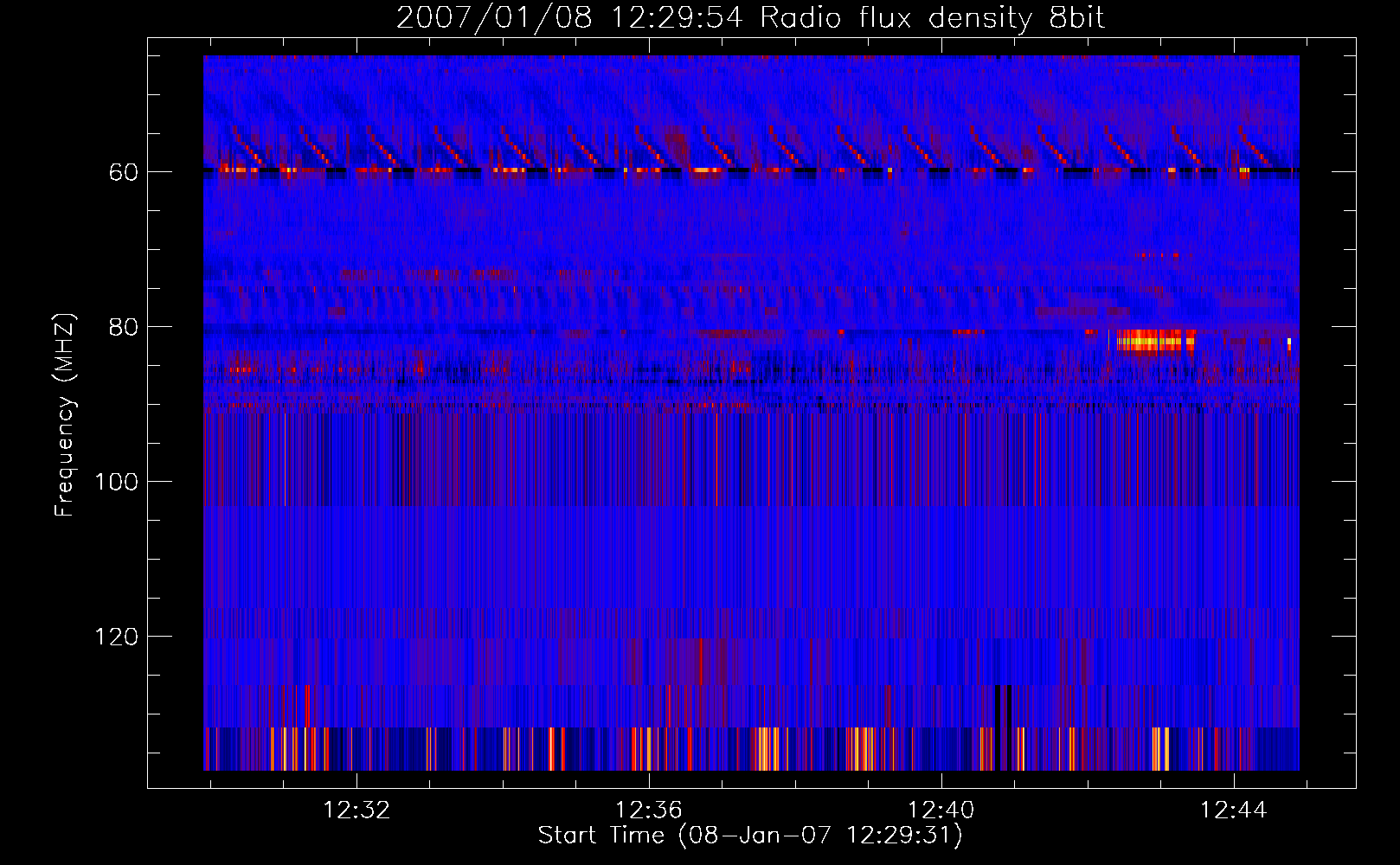Click the 'Start Time (08-Jan-07 12:29:31)' axis label
Image resolution: width=1400 pixels, height=865 pixels.
[750, 836]
